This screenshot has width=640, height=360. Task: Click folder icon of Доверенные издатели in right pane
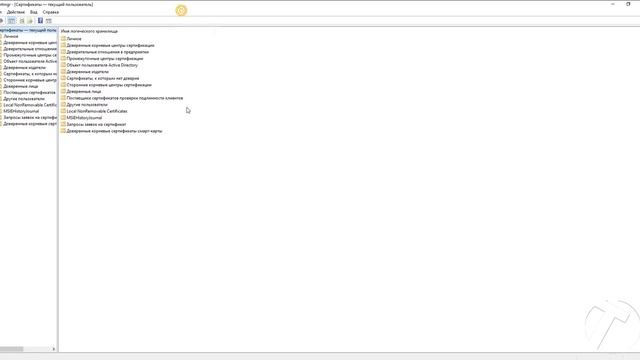pyautogui.click(x=63, y=71)
